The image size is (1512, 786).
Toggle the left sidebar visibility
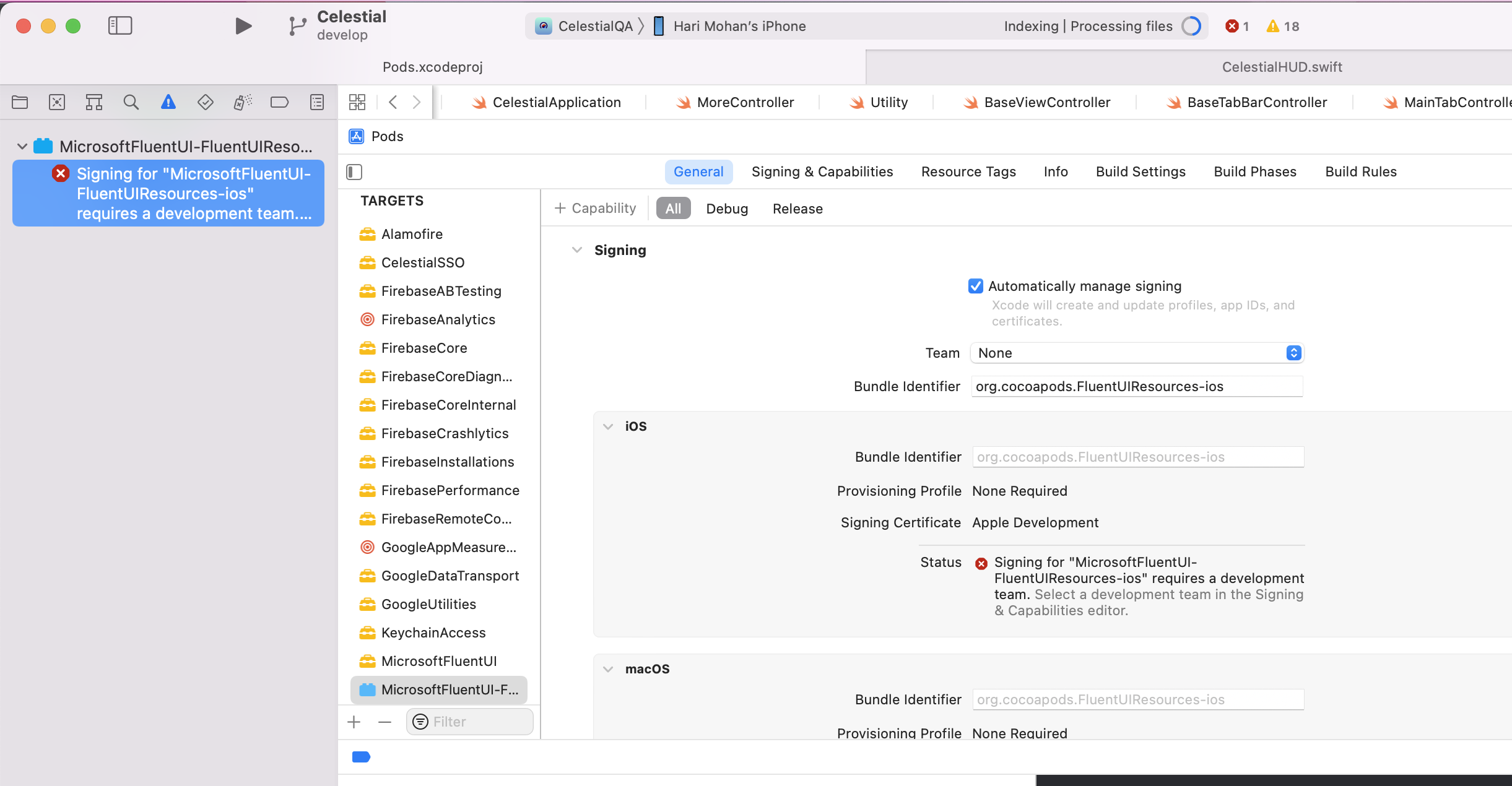click(x=119, y=25)
